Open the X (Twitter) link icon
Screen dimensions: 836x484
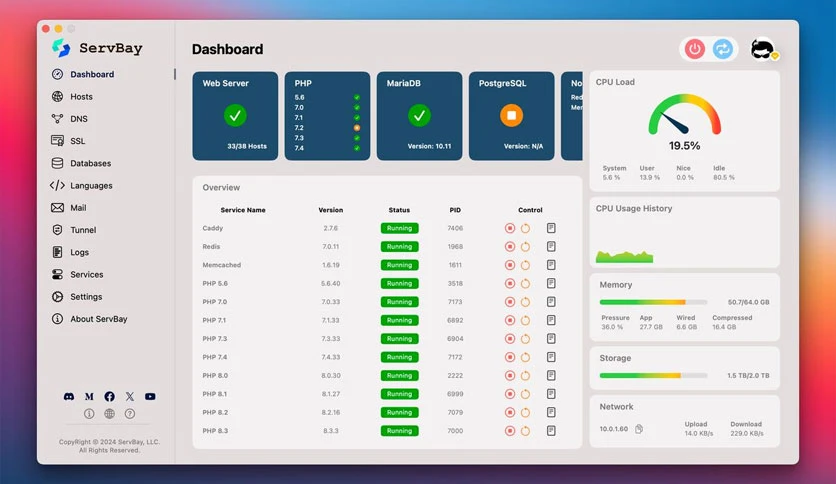pos(130,397)
